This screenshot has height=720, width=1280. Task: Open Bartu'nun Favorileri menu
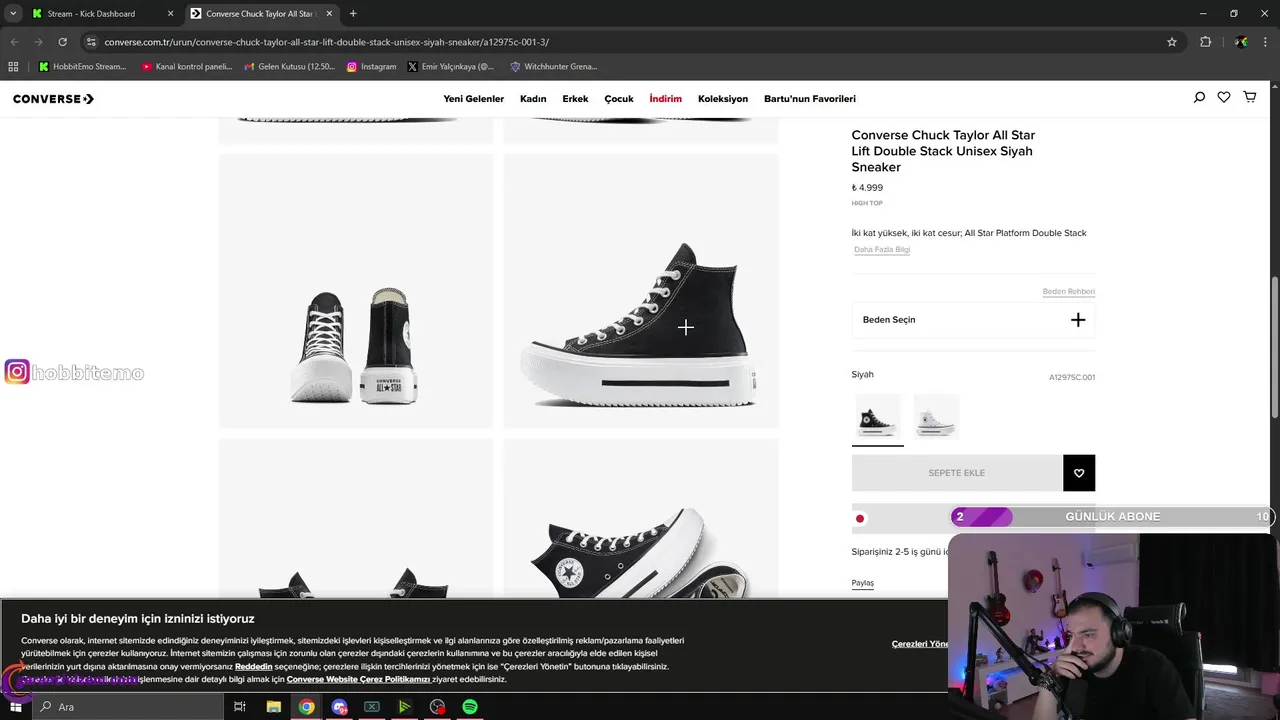click(810, 99)
